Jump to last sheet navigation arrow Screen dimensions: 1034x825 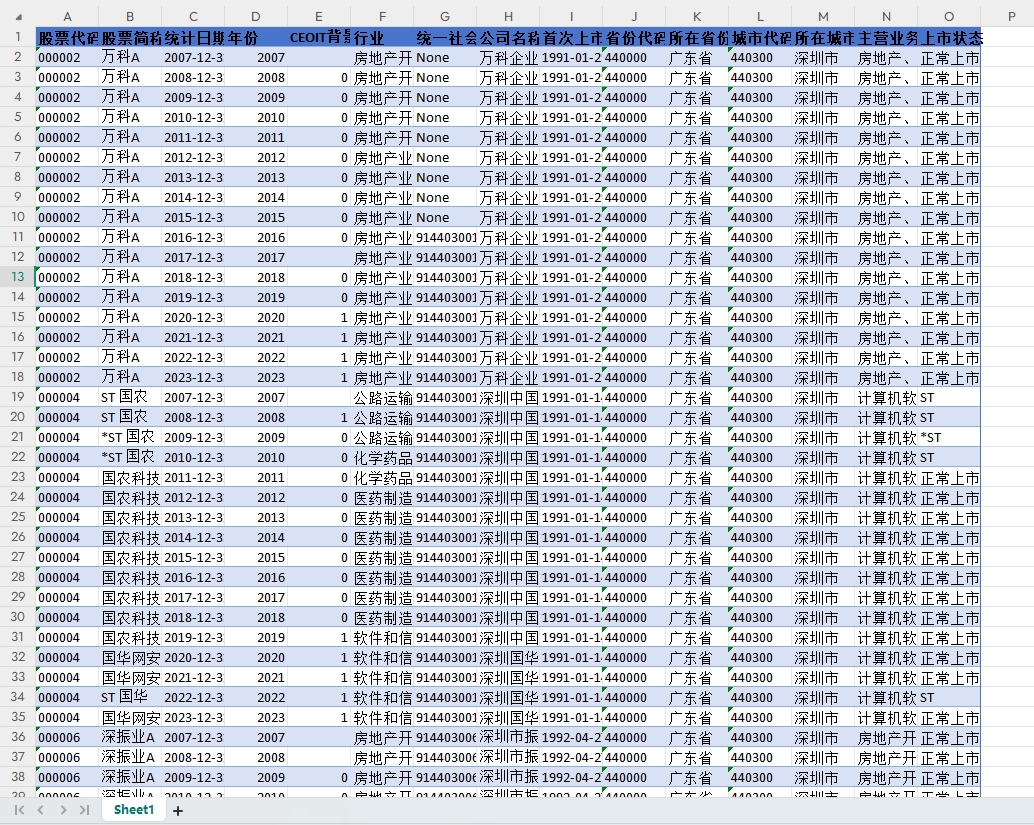click(84, 810)
